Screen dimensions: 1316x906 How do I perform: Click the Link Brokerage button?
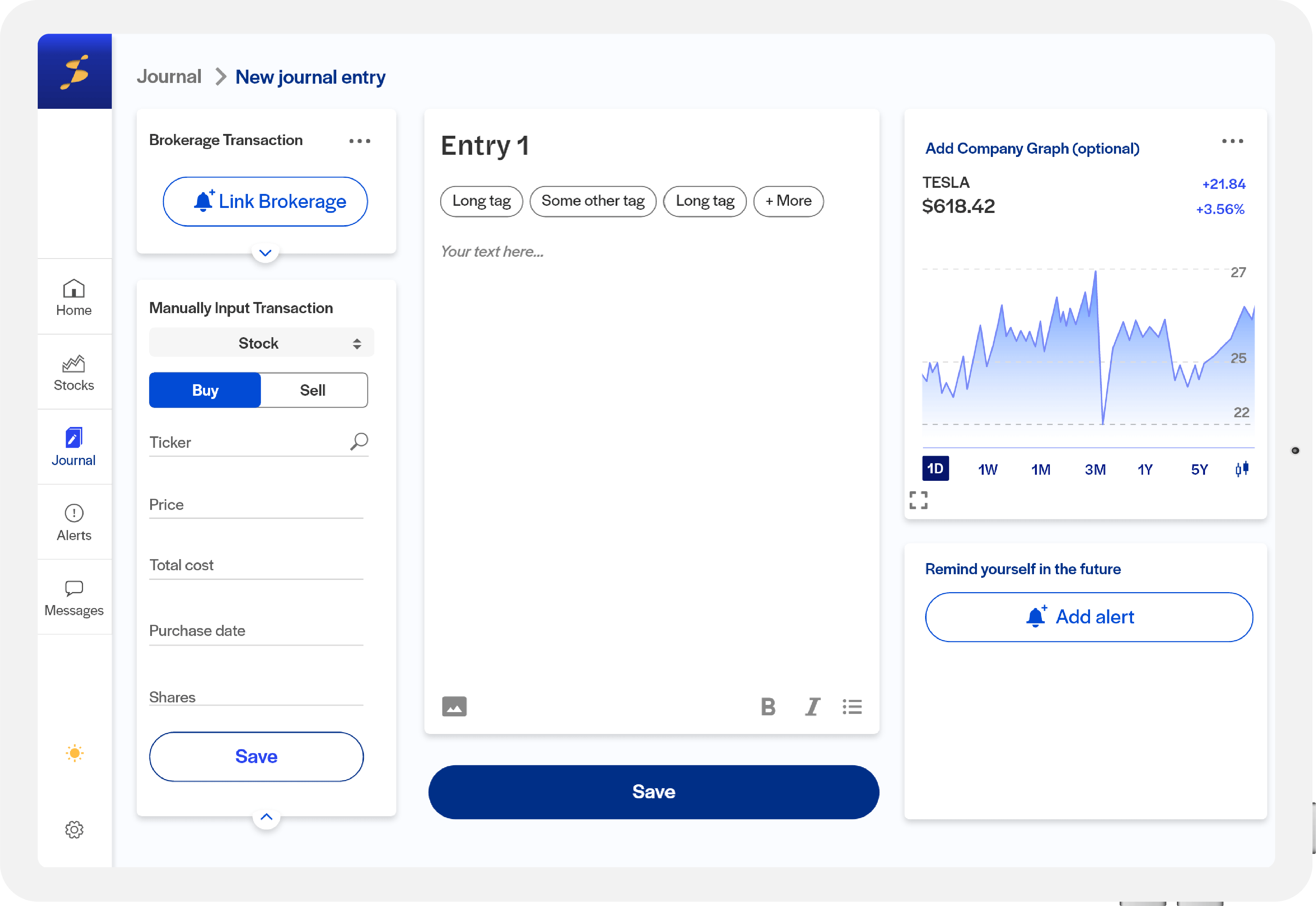point(265,201)
